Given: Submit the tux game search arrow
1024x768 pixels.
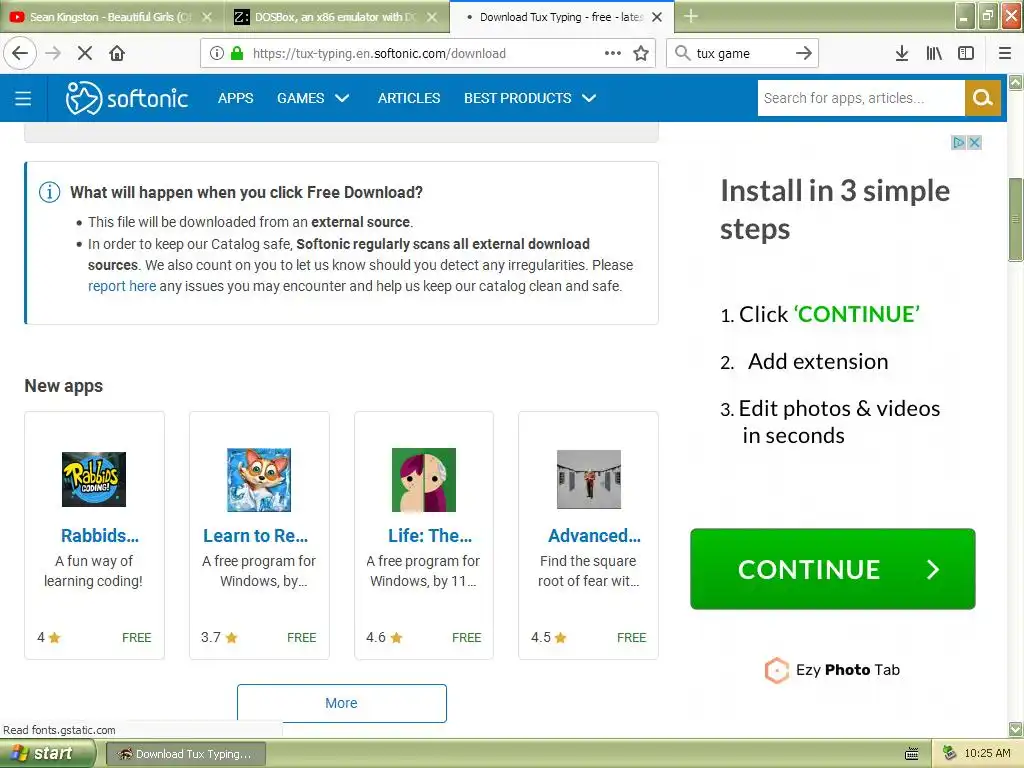Looking at the screenshot, I should pos(804,53).
